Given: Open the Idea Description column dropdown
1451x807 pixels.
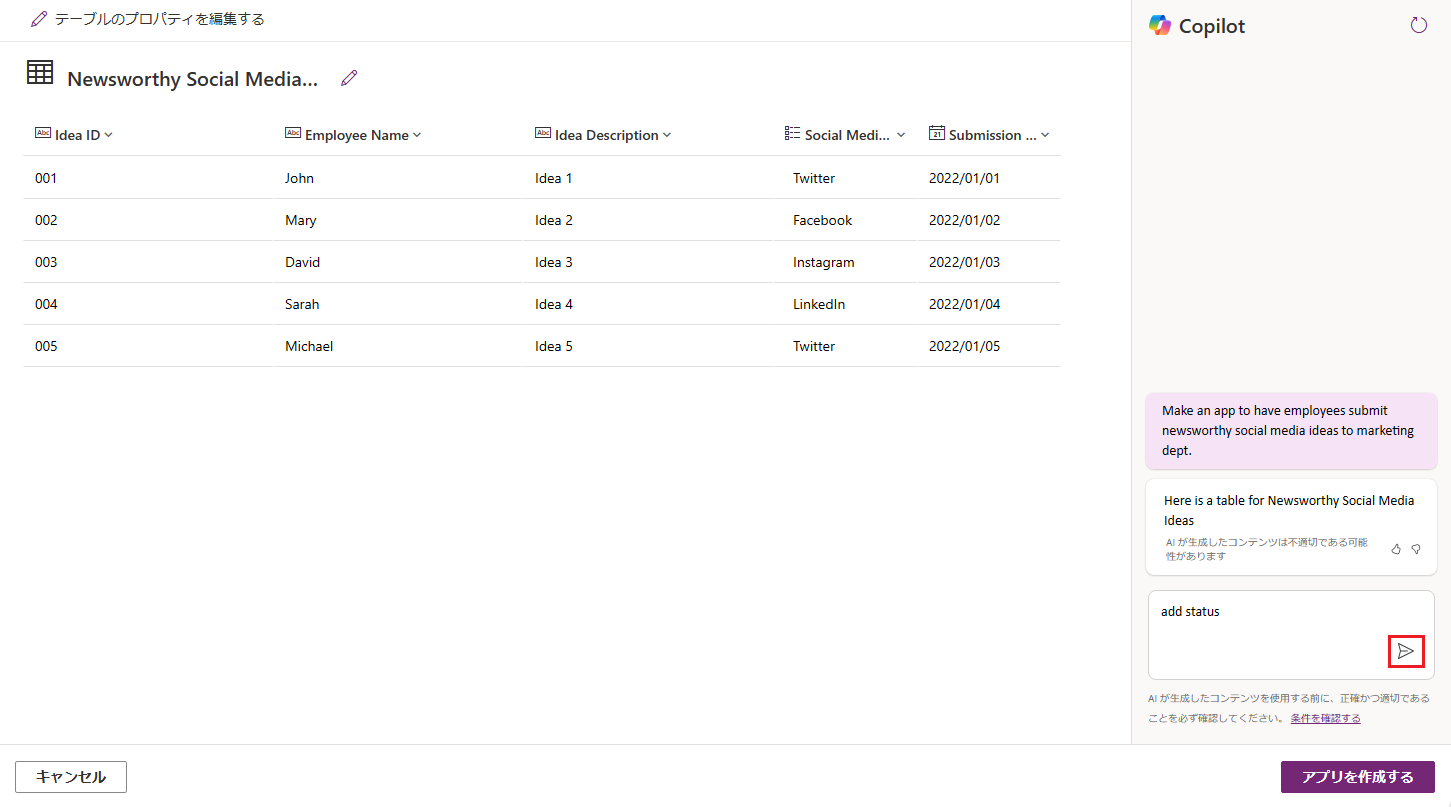Looking at the screenshot, I should tap(667, 135).
